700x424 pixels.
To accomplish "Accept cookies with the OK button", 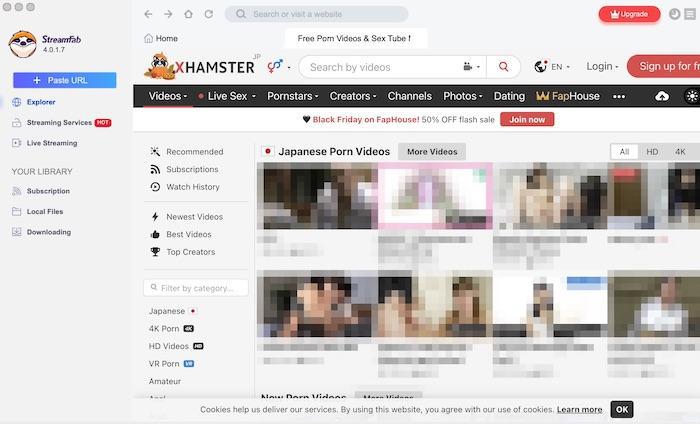I will [622, 409].
